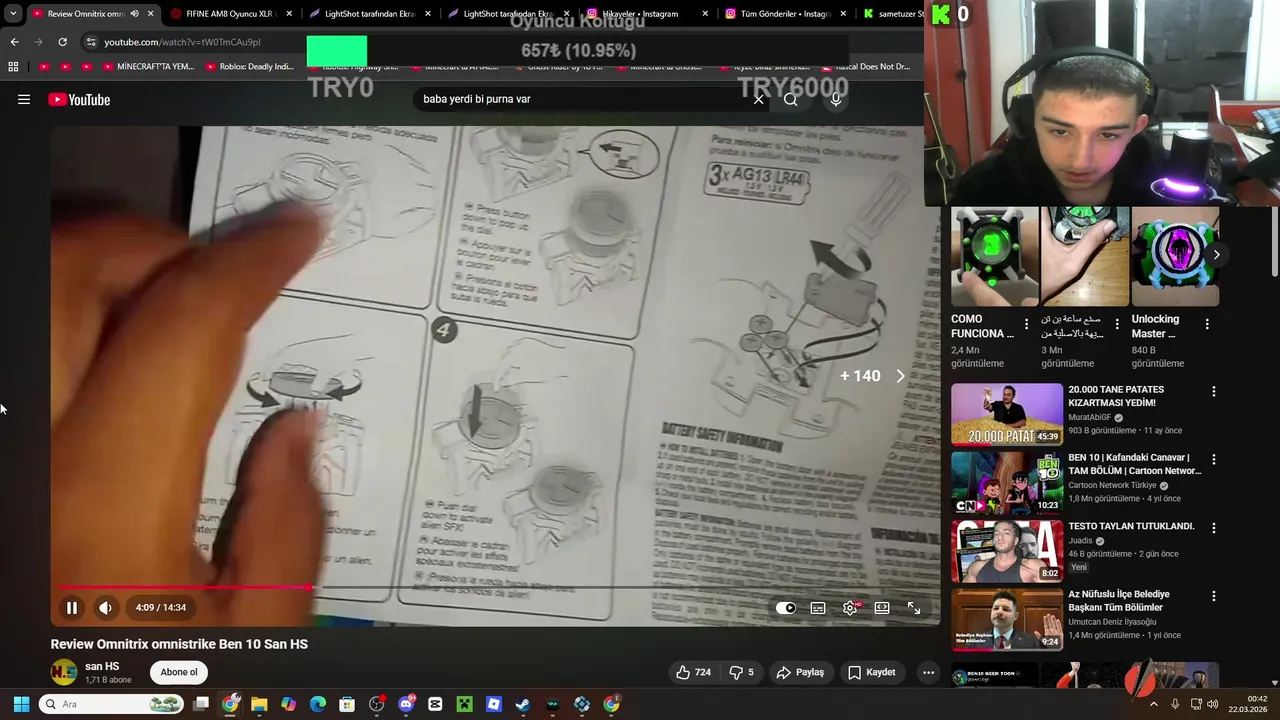The width and height of the screenshot is (1280, 720).
Task: Open 20.000 TANE PATATES video
Action: (x=1007, y=414)
